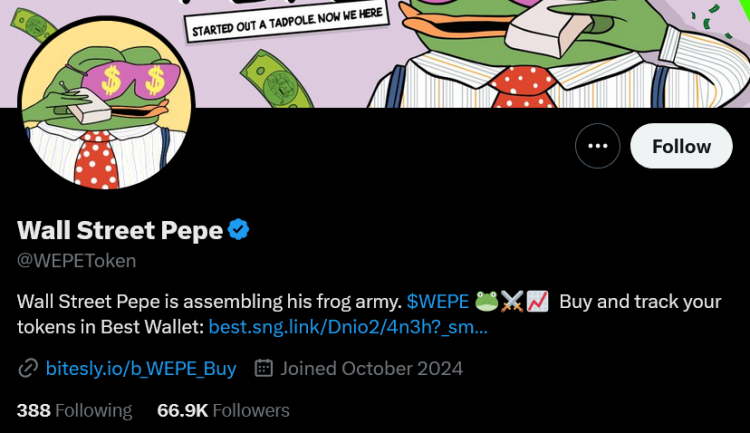This screenshot has width=750, height=433.
Task: View the 66.9K Followers list
Action: 223,410
